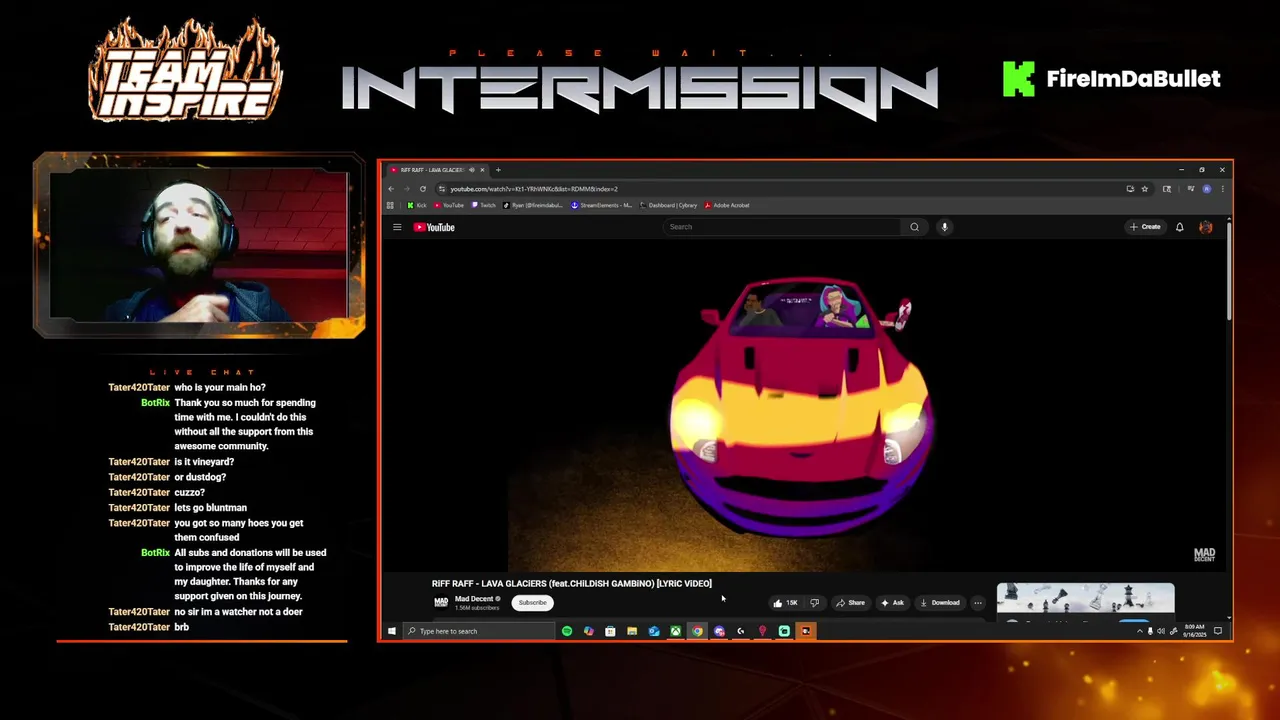Start voice search with microphone icon

tap(944, 227)
